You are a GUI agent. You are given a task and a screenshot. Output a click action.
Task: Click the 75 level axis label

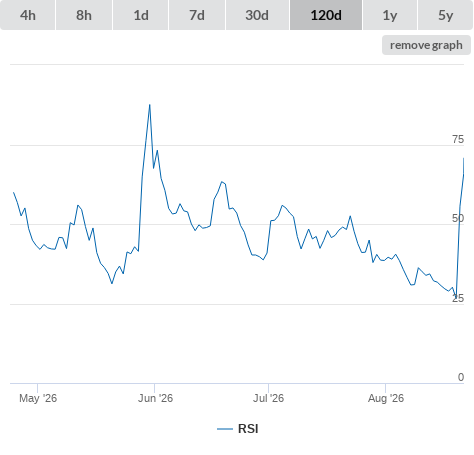click(458, 139)
